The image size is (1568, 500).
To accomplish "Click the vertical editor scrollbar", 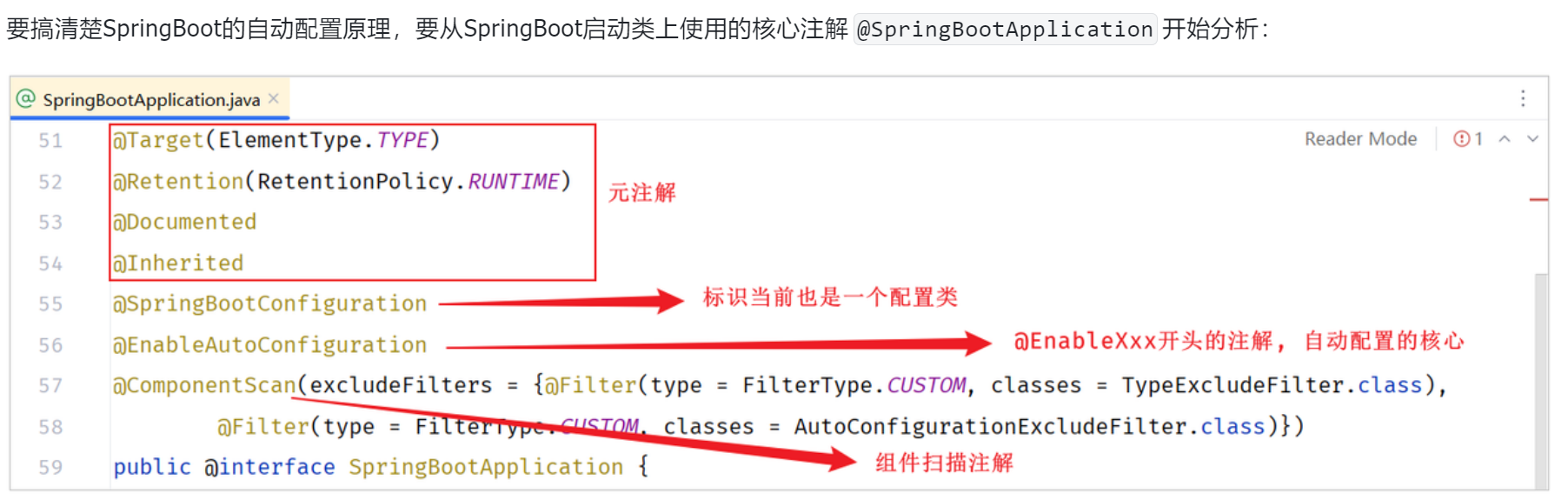I will click(x=1541, y=381).
